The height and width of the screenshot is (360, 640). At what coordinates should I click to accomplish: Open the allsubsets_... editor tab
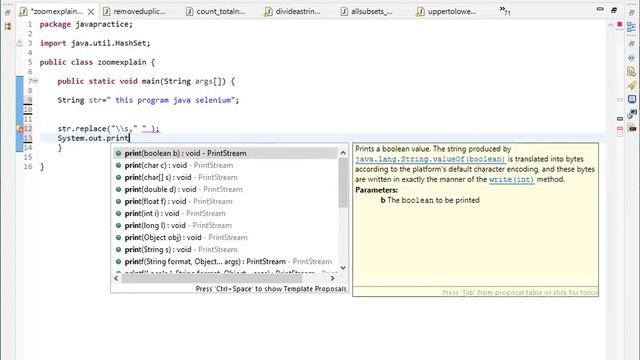pyautogui.click(x=367, y=11)
